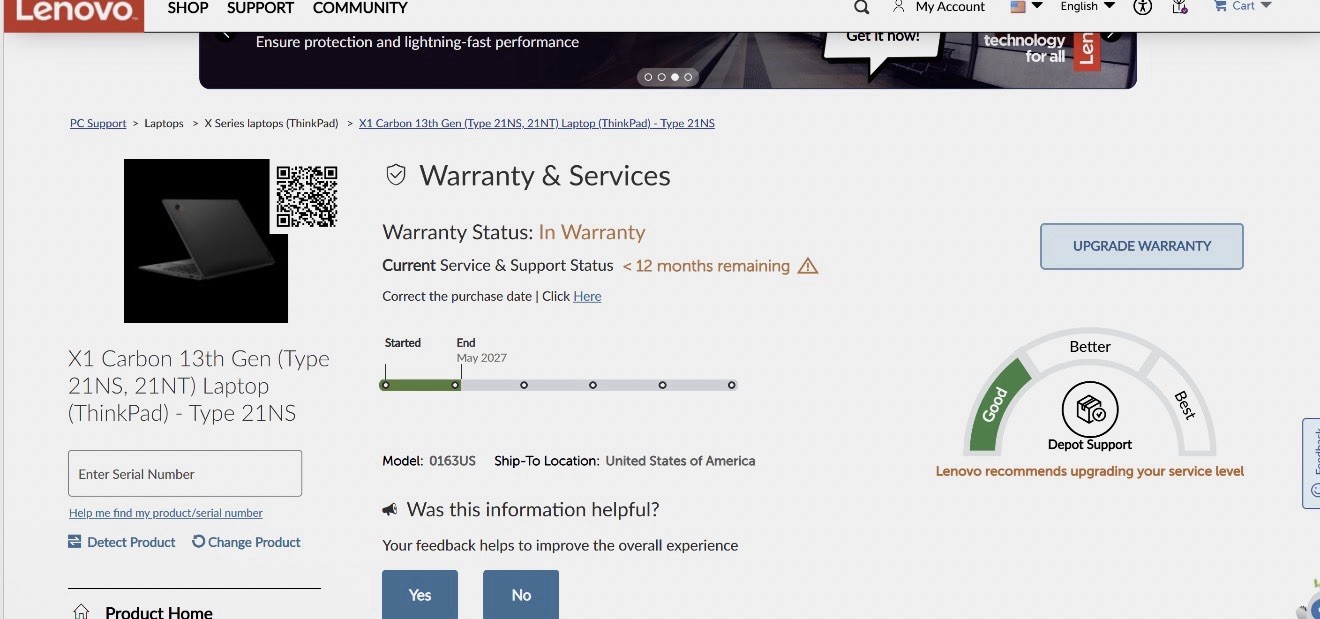1320x619 pixels.
Task: Click the < 12 months remaining text
Action: [706, 266]
